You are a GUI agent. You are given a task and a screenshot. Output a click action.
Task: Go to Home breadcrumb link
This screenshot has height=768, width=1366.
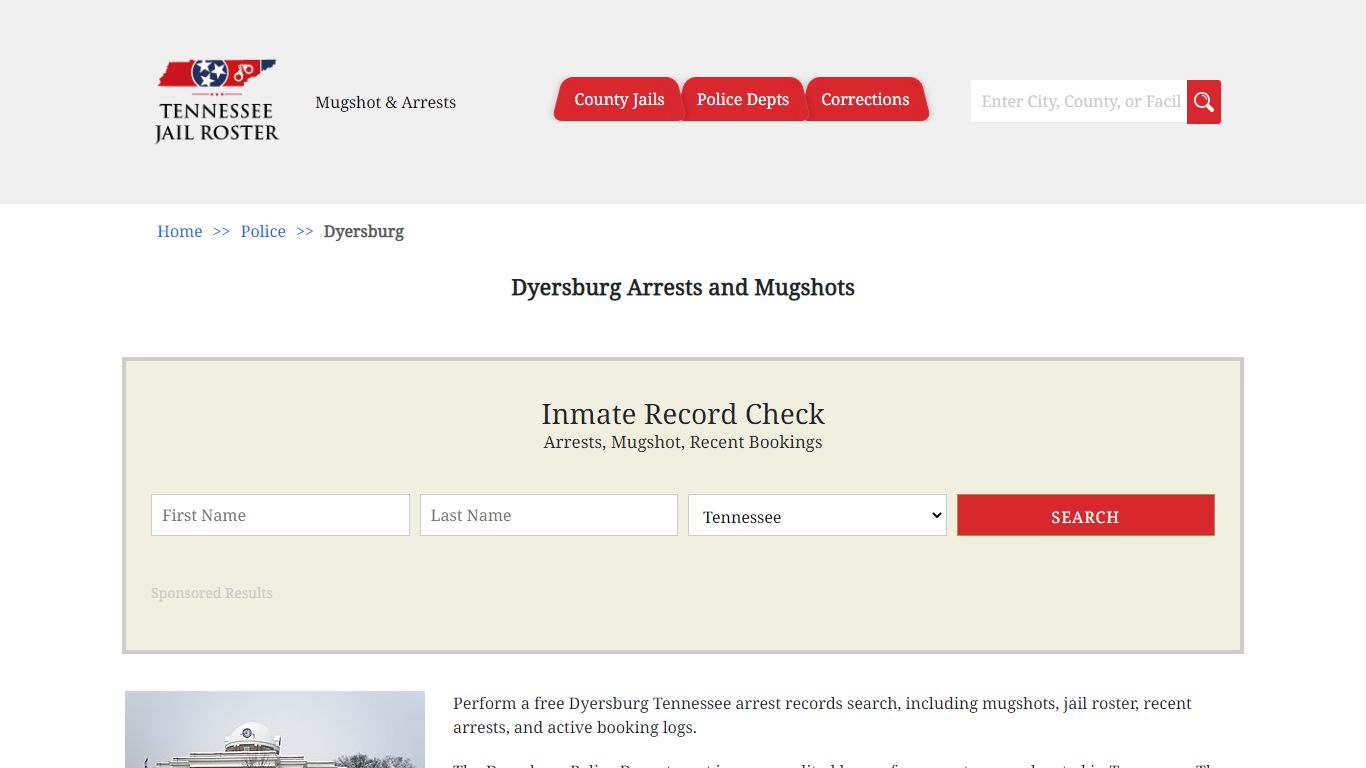[180, 231]
